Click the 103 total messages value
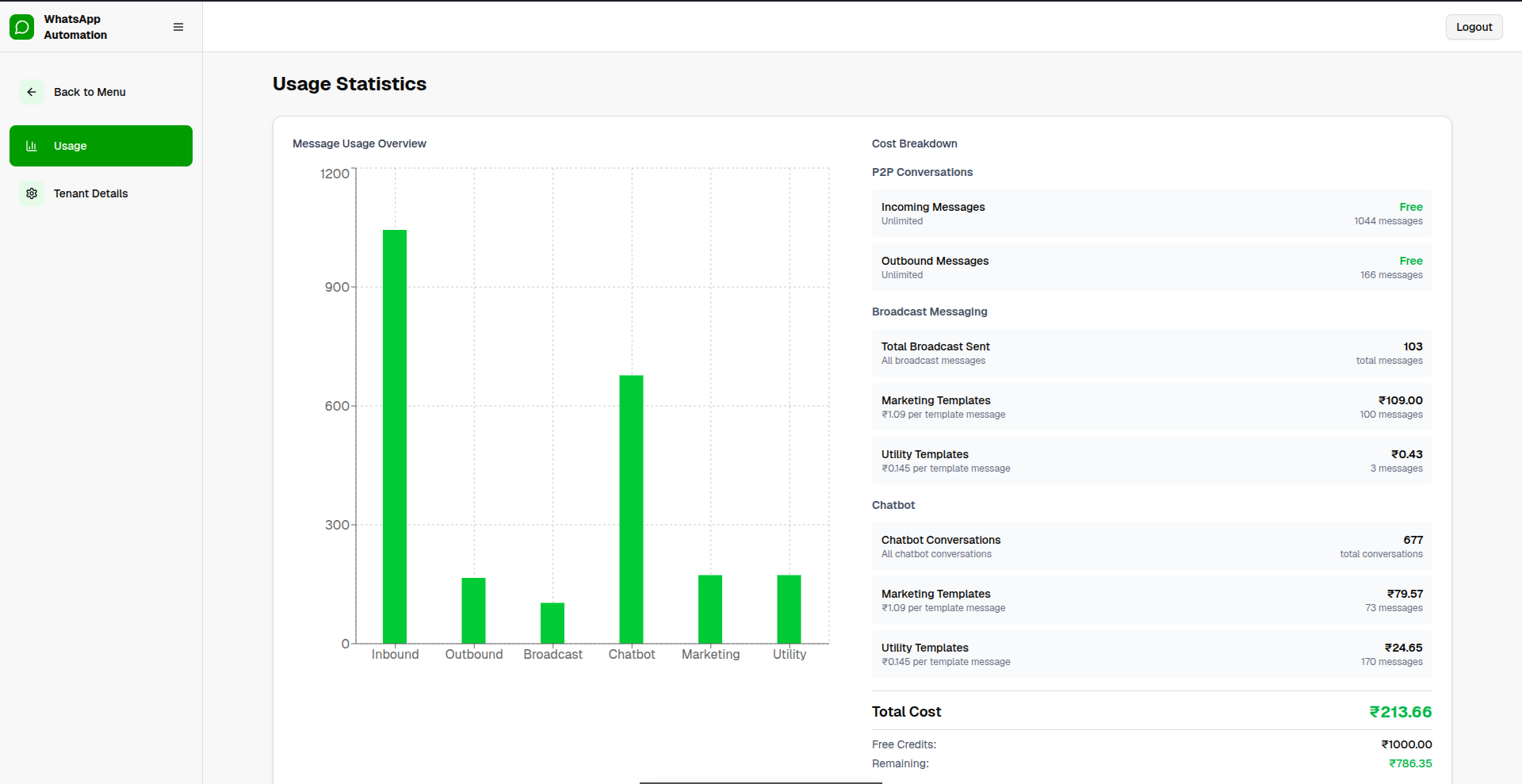 (x=1413, y=346)
